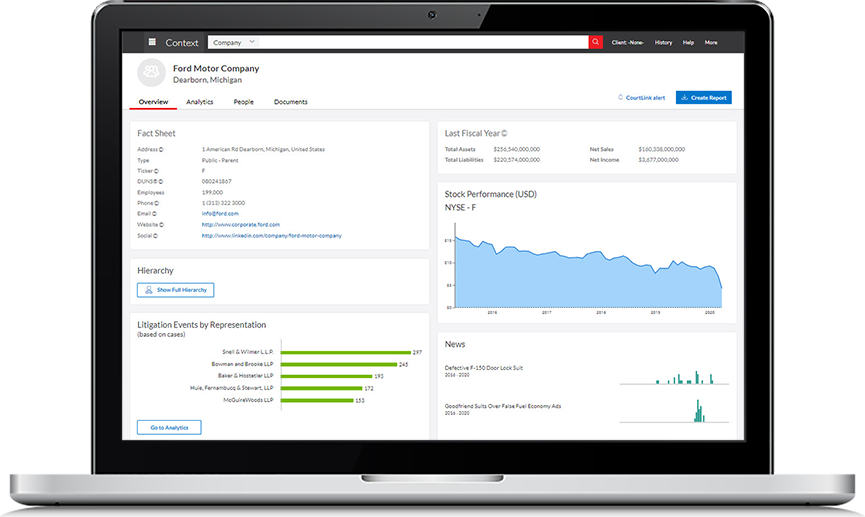
Task: Click inside the search input field
Action: click(x=424, y=42)
